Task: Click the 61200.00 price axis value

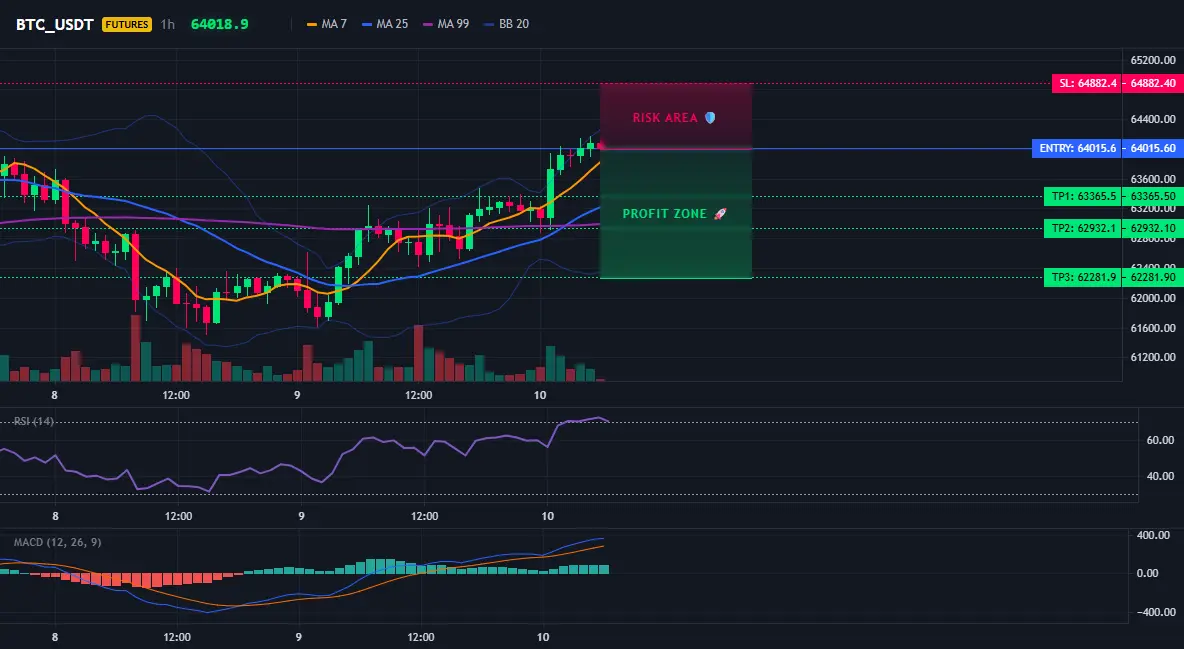Action: click(x=1153, y=357)
